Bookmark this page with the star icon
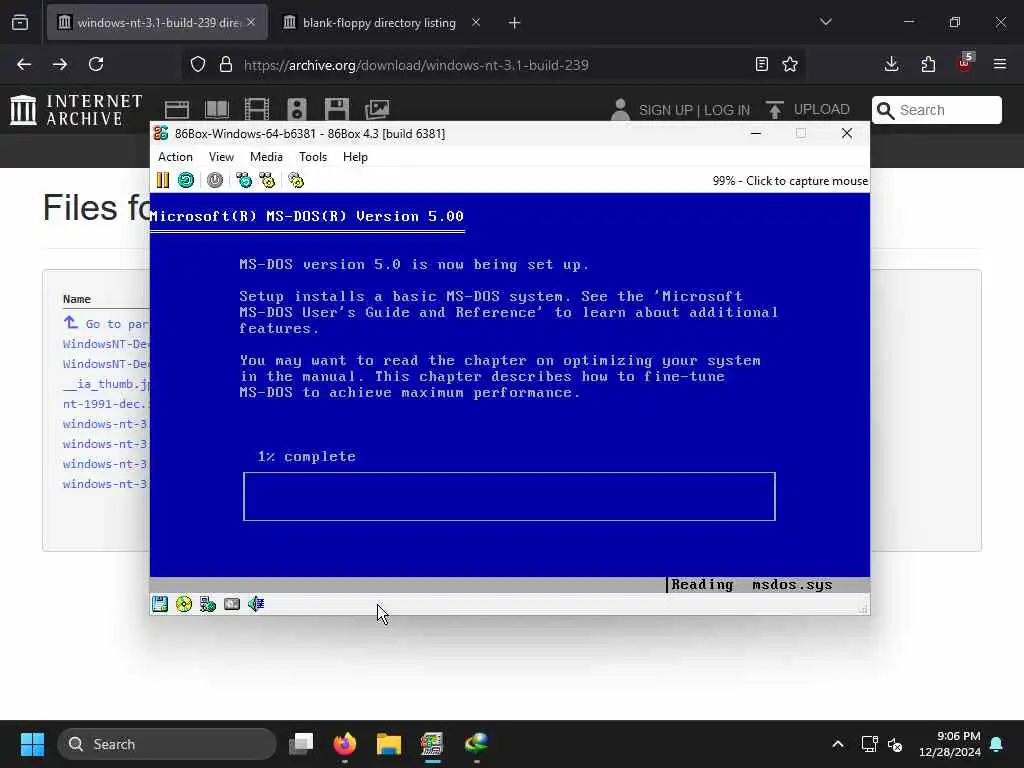 pyautogui.click(x=790, y=64)
